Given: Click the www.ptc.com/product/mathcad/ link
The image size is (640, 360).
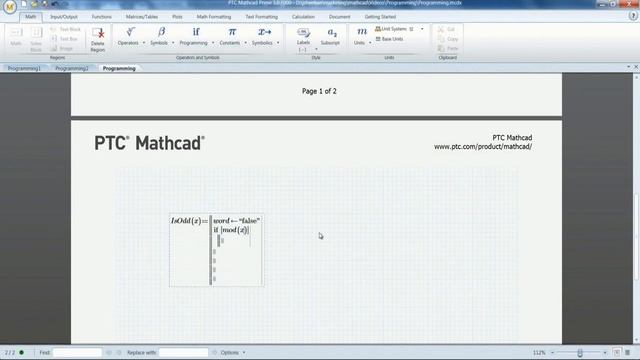Looking at the screenshot, I should coord(483,147).
